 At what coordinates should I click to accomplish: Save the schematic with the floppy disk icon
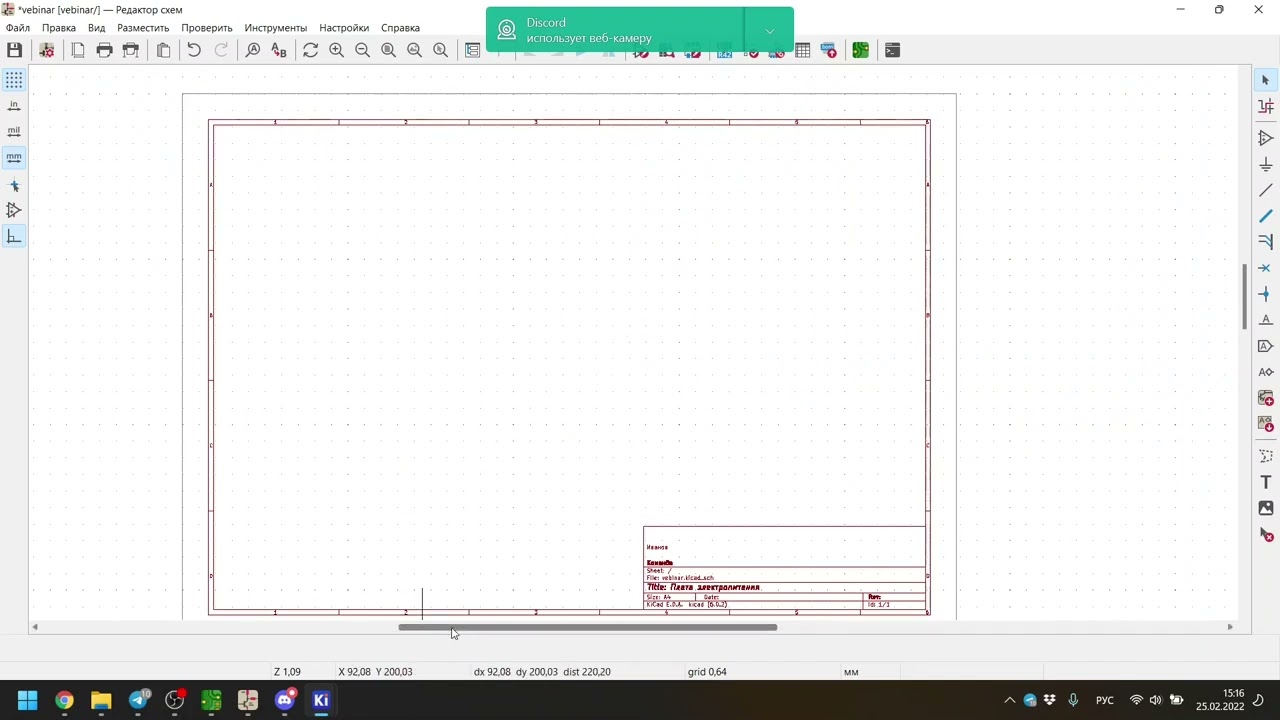(14, 50)
